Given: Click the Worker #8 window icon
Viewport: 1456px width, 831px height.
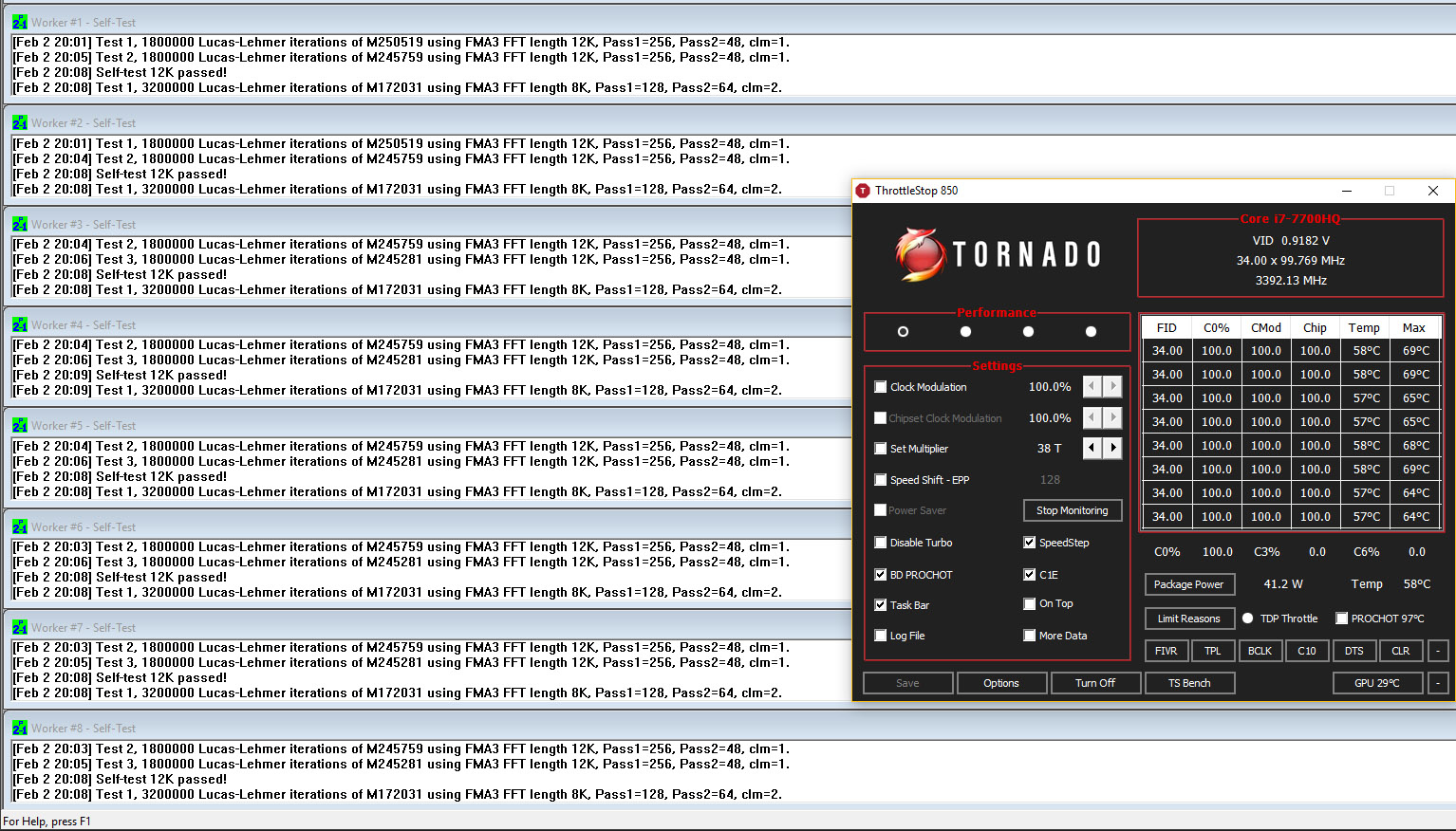Looking at the screenshot, I should 20,728.
